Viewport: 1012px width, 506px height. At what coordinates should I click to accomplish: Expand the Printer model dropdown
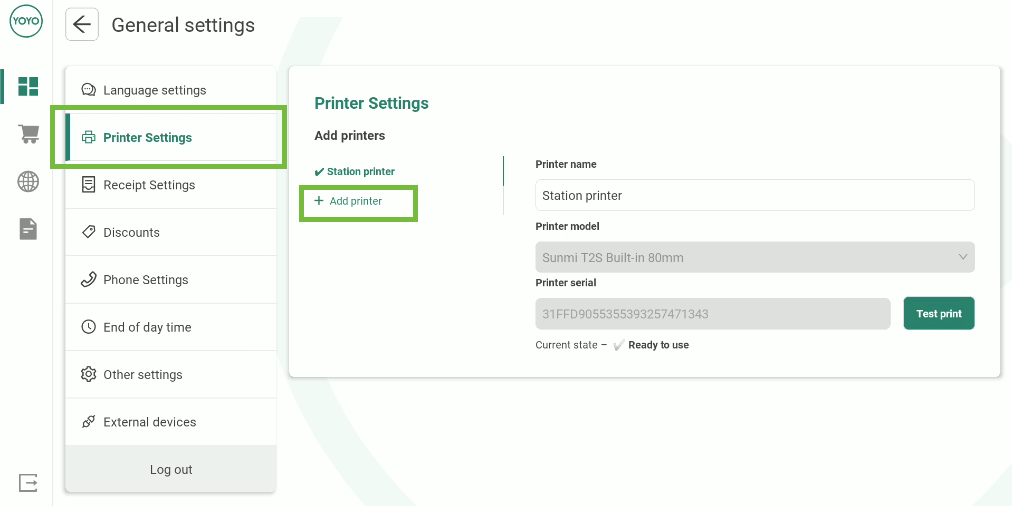(754, 258)
